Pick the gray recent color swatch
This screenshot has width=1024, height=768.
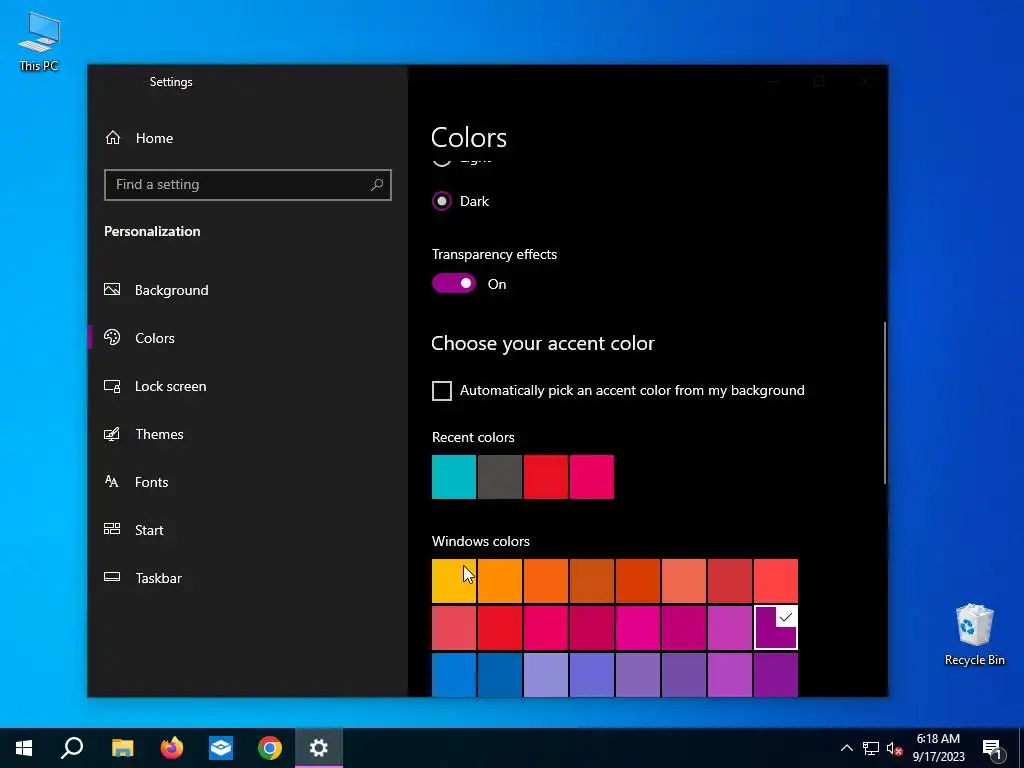coord(500,477)
